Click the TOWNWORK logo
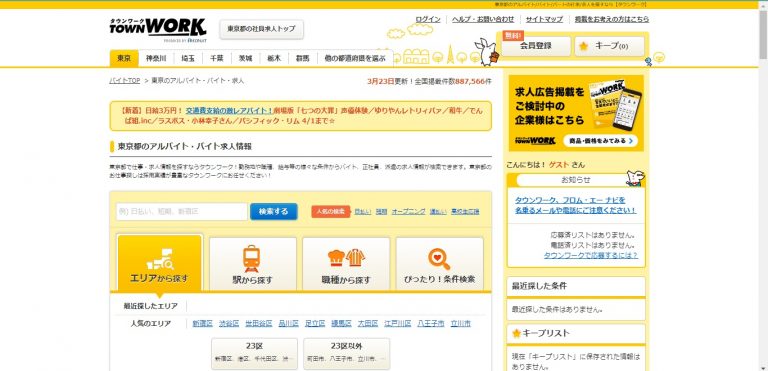The width and height of the screenshot is (768, 371). [x=158, y=28]
